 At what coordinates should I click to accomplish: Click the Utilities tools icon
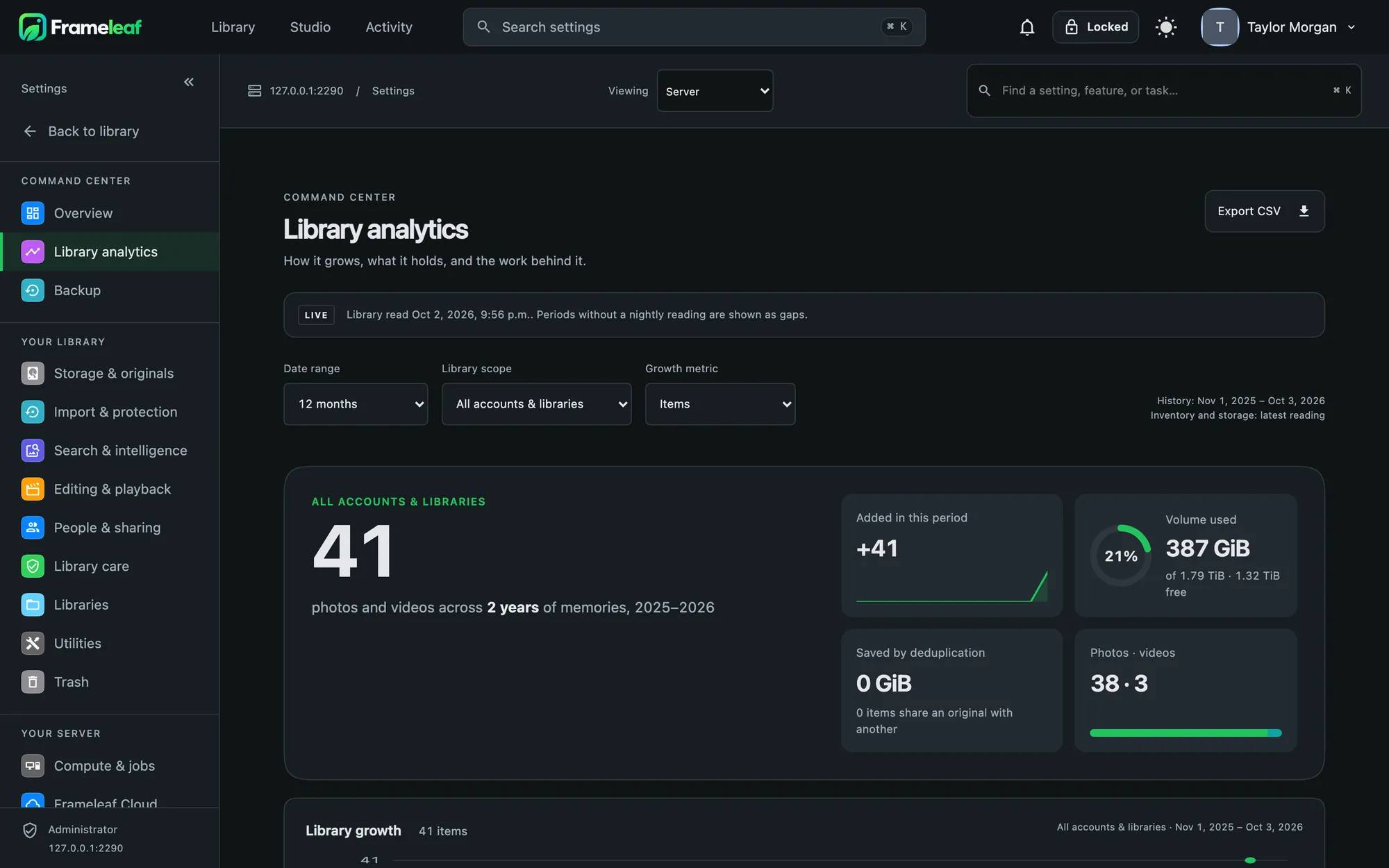[x=33, y=643]
